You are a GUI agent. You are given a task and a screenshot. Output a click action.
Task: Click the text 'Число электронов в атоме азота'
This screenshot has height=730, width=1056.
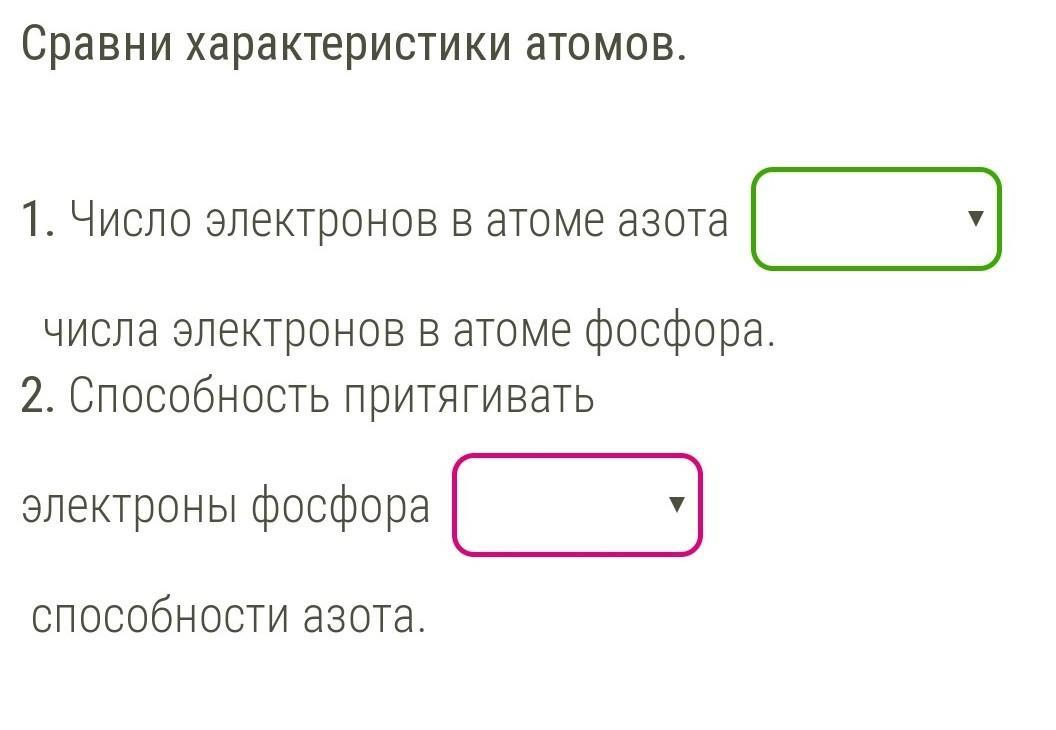click(399, 220)
